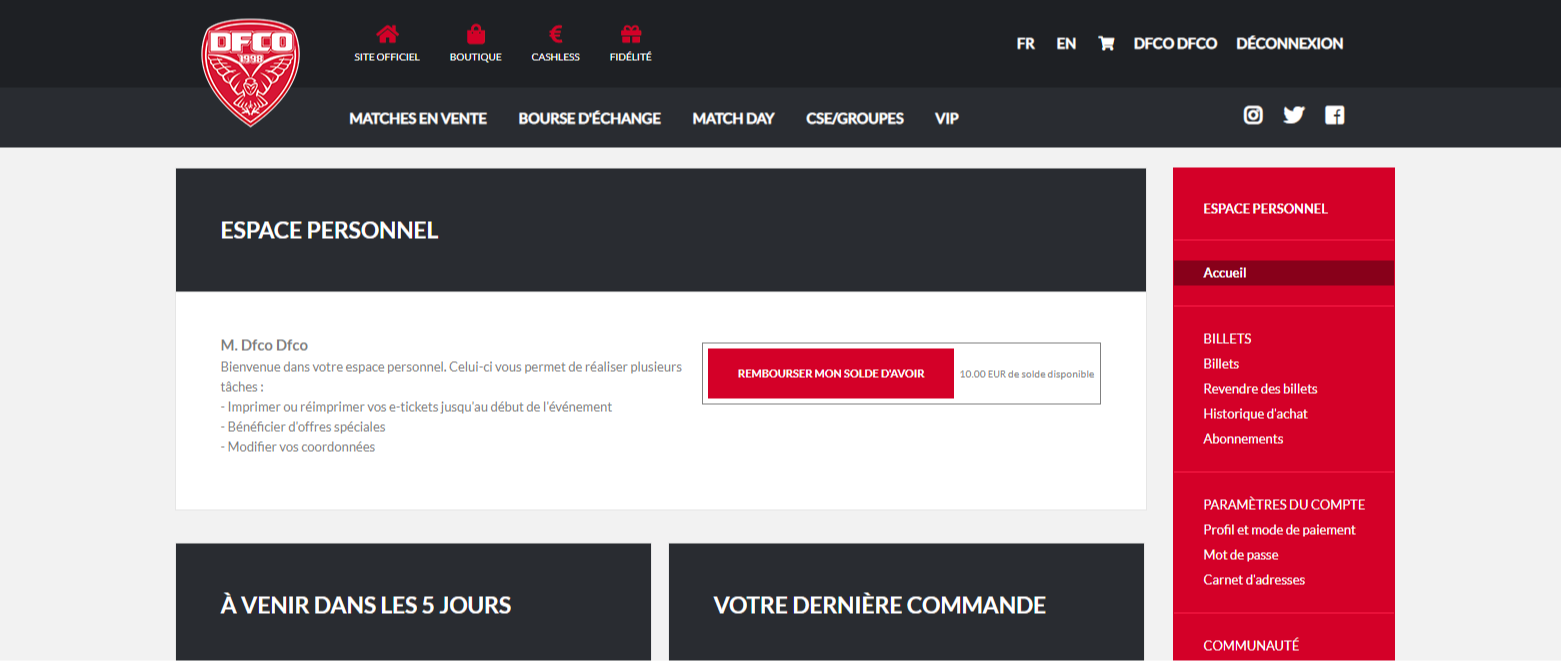Open the Fidélité gift icon
This screenshot has height=661, width=1561.
[630, 35]
